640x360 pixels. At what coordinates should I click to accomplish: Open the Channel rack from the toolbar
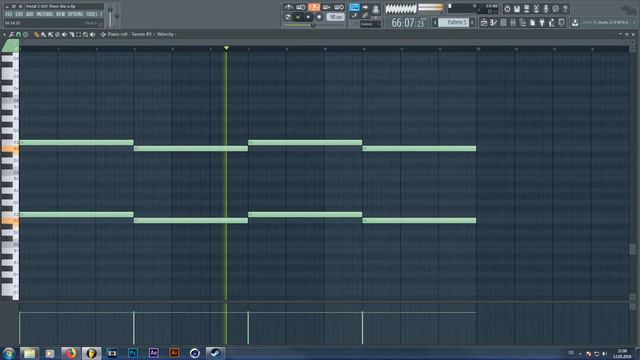[x=503, y=22]
